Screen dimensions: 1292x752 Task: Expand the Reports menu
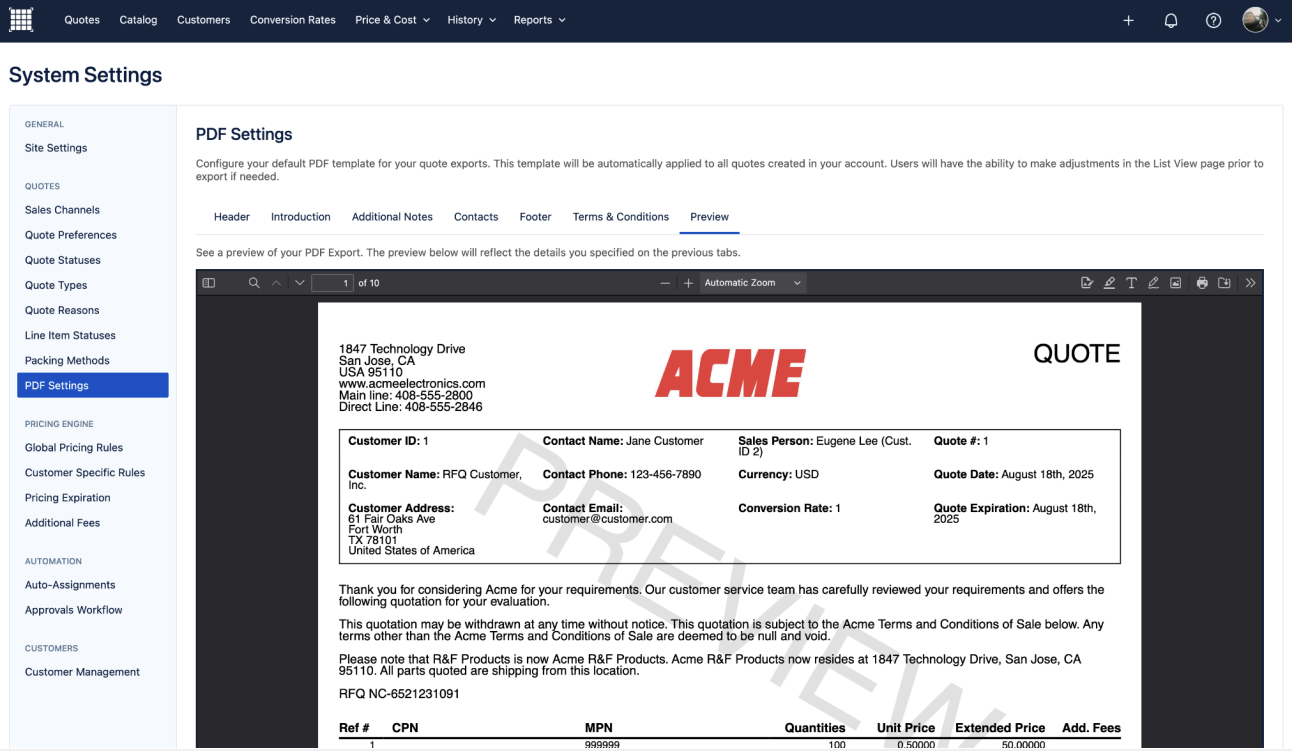pyautogui.click(x=539, y=20)
